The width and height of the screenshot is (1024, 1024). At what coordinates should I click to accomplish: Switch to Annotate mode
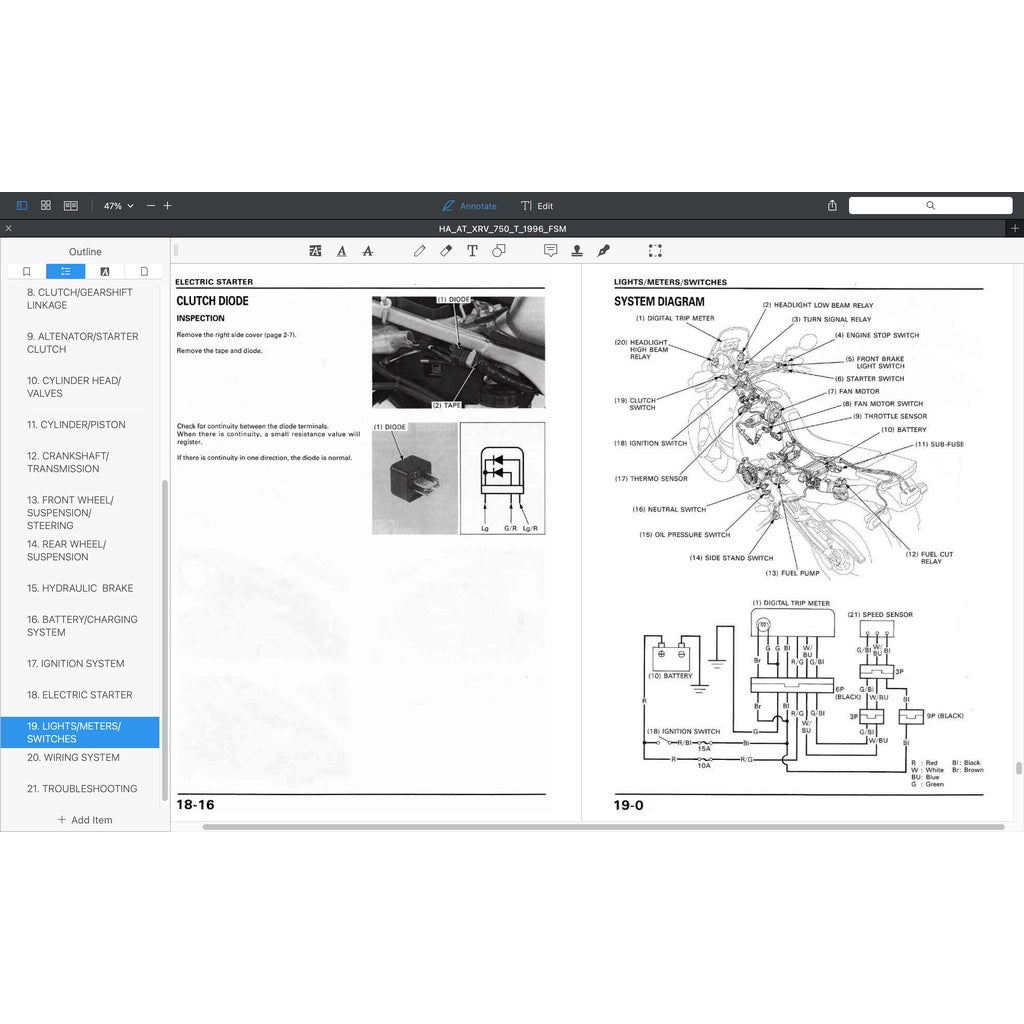pyautogui.click(x=469, y=206)
